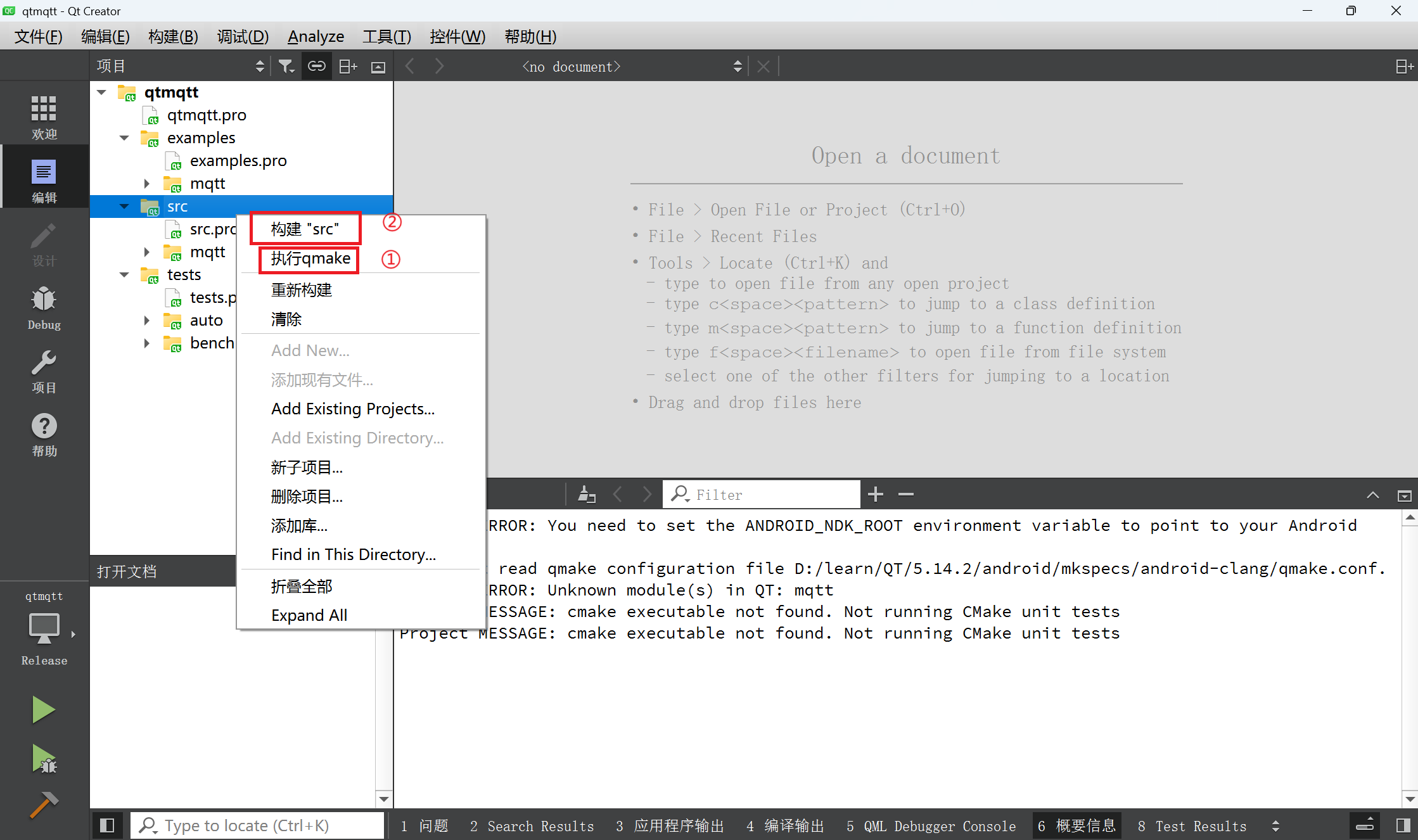The height and width of the screenshot is (840, 1418).
Task: Choose 重新构建 in context menu
Action: (x=361, y=290)
